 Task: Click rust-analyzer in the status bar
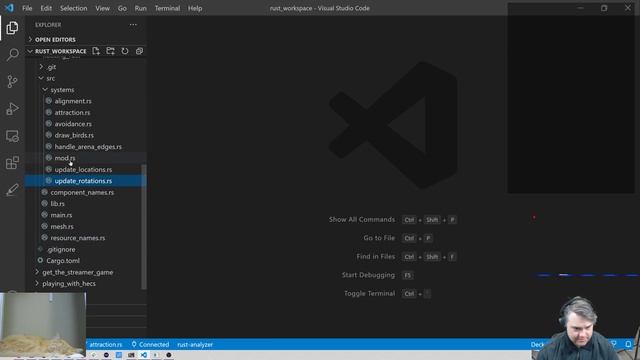(195, 344)
